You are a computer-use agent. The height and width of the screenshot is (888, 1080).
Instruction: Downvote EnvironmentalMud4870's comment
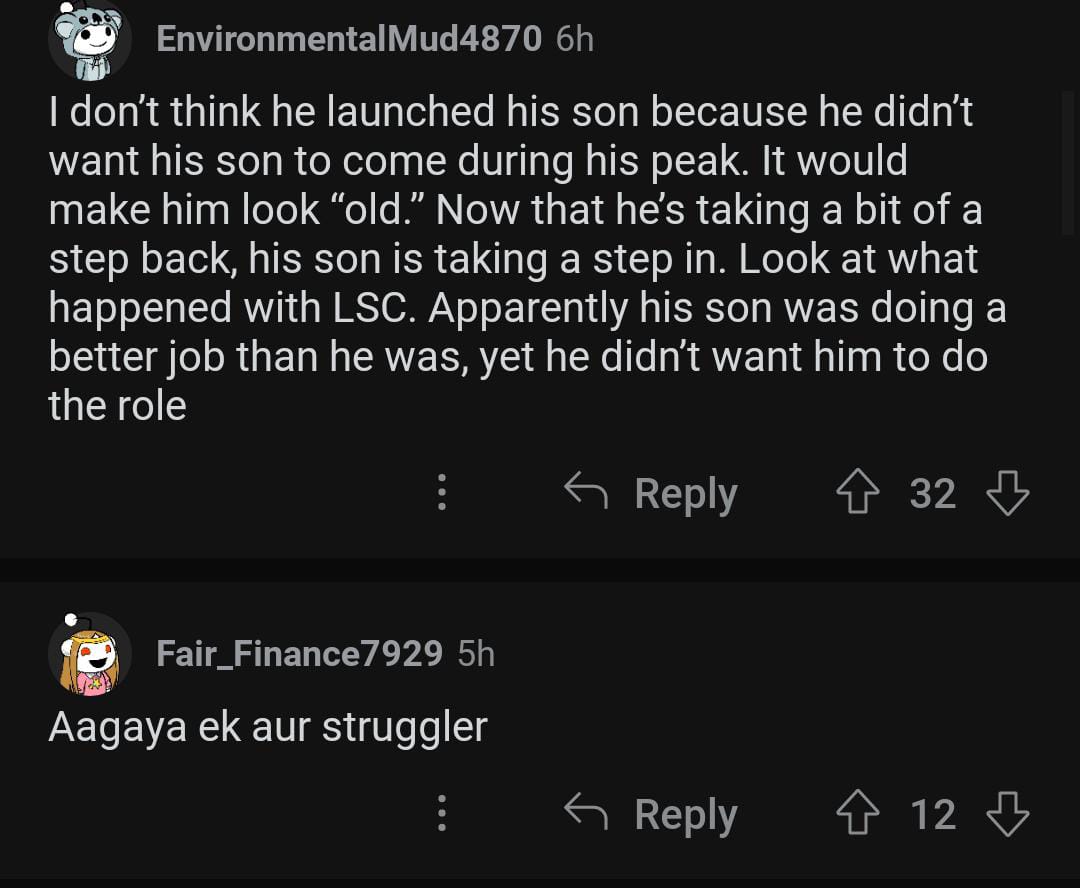[1007, 494]
